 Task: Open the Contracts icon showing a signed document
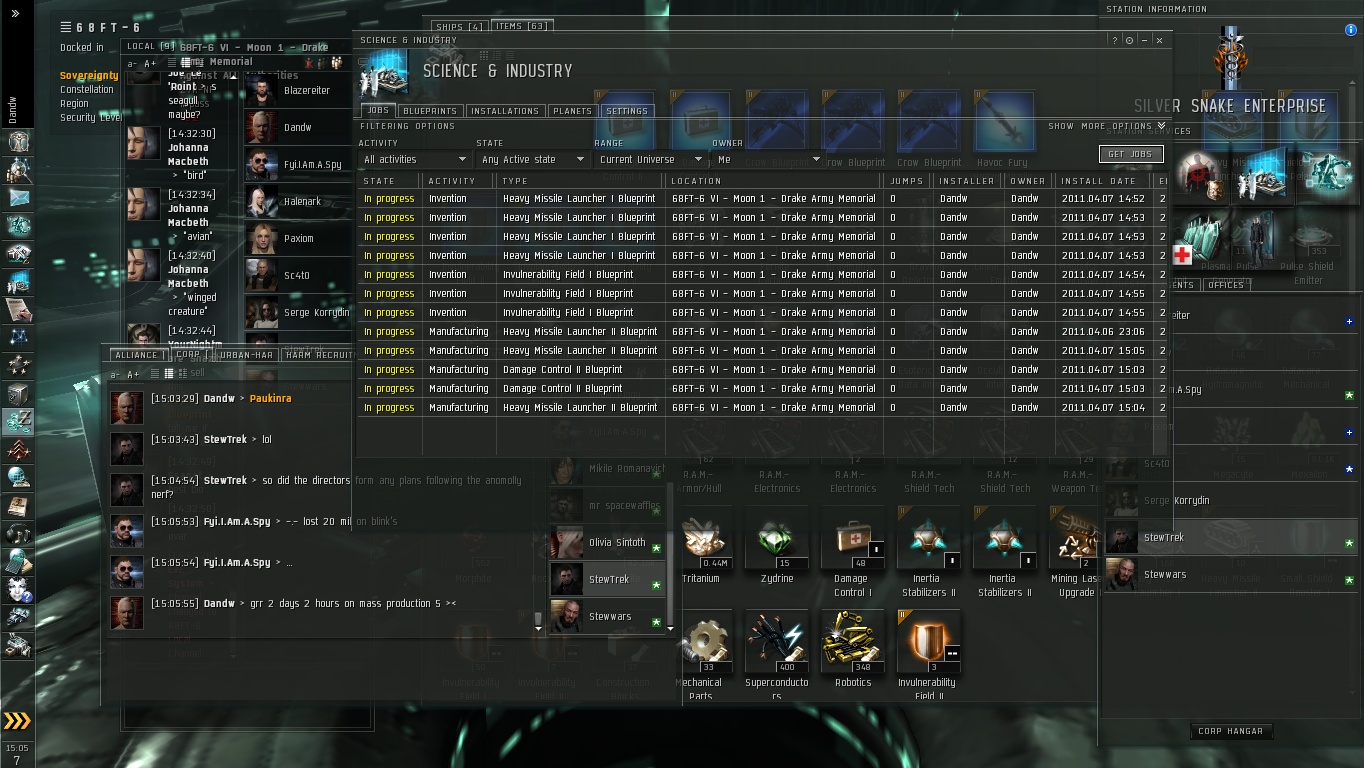click(18, 310)
